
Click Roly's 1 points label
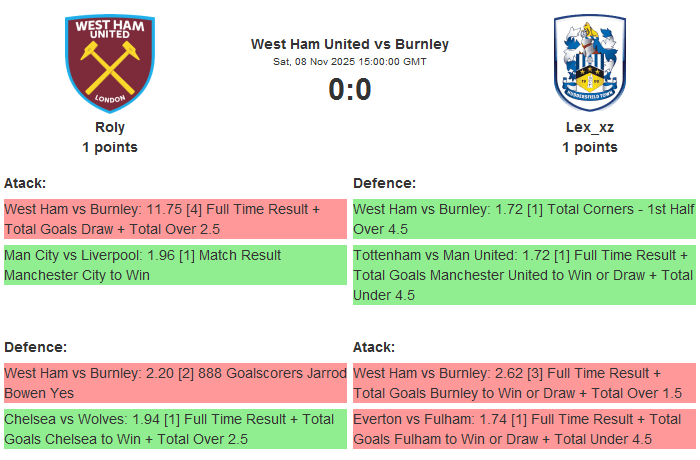(x=110, y=147)
